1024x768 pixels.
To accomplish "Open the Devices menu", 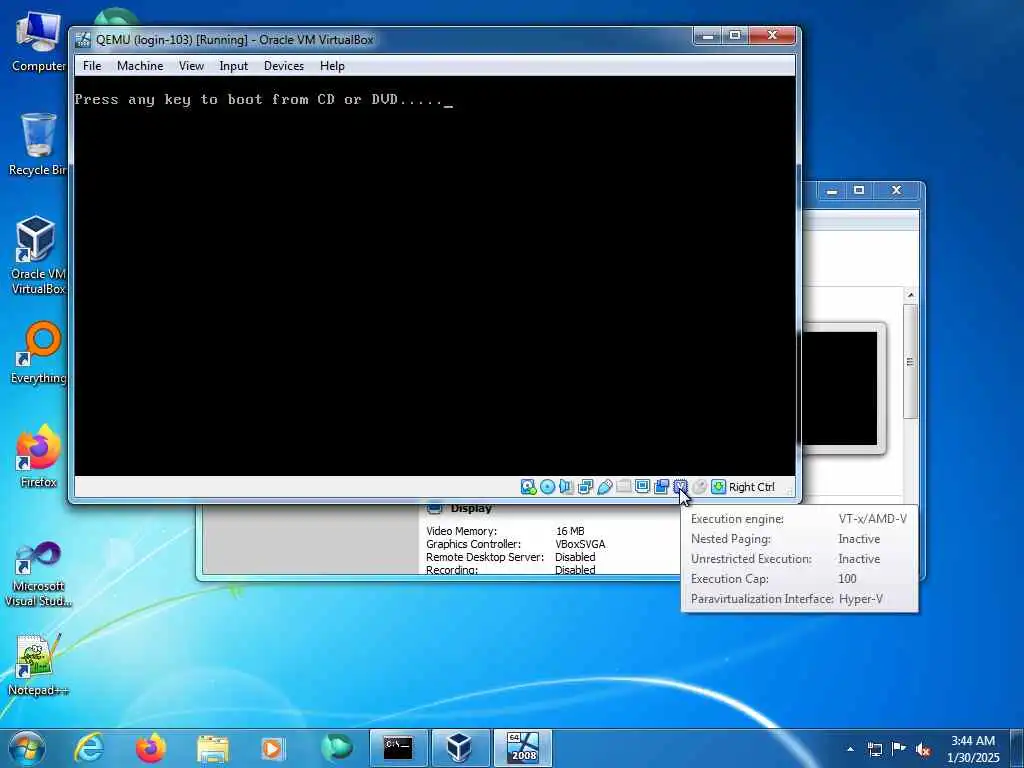I will 283,66.
